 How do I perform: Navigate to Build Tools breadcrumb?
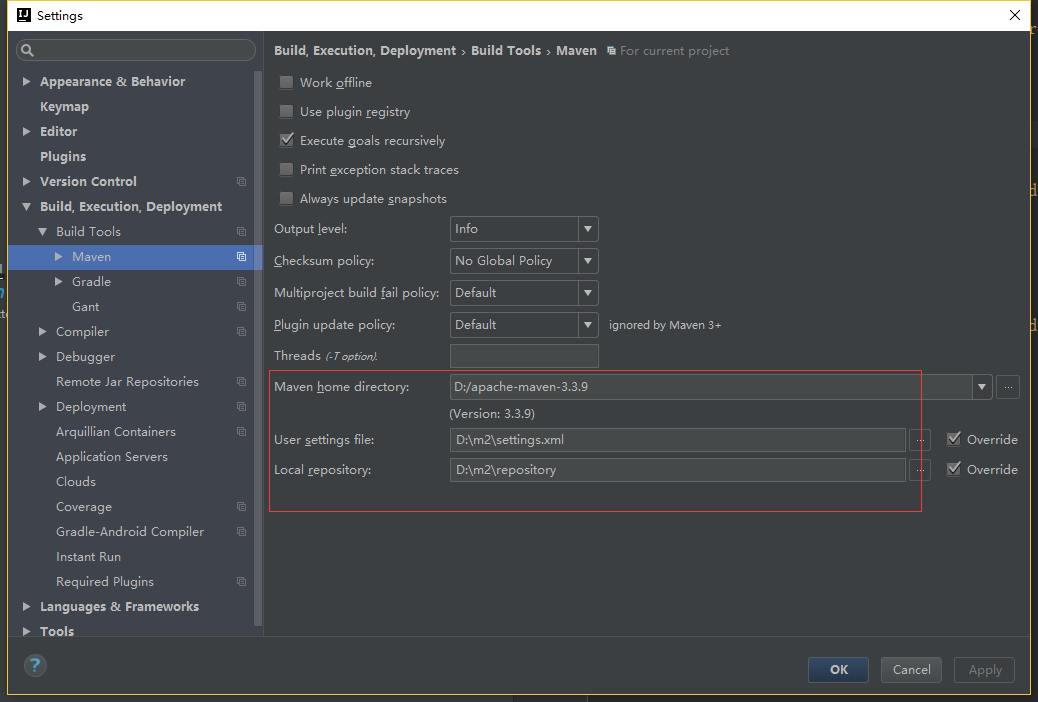click(x=506, y=50)
